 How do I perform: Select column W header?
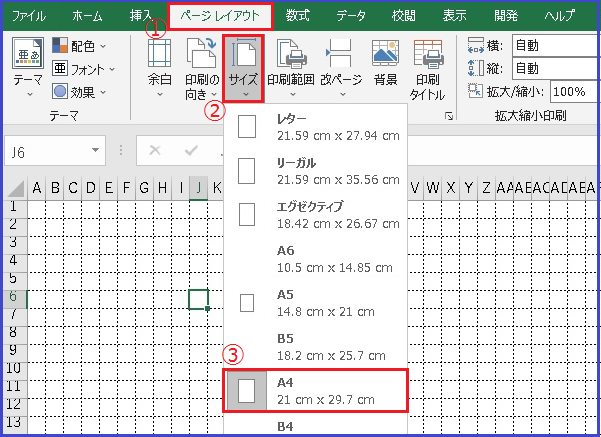tap(432, 188)
